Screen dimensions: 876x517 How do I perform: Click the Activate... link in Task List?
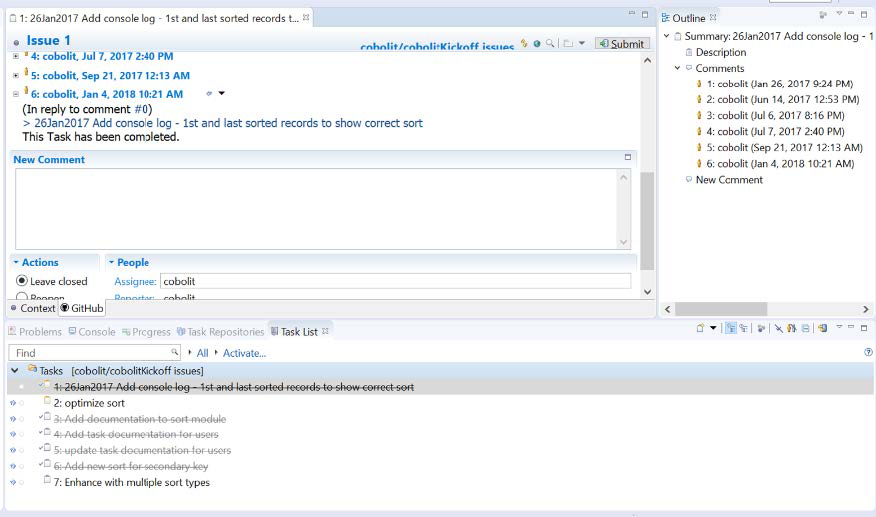click(x=244, y=353)
